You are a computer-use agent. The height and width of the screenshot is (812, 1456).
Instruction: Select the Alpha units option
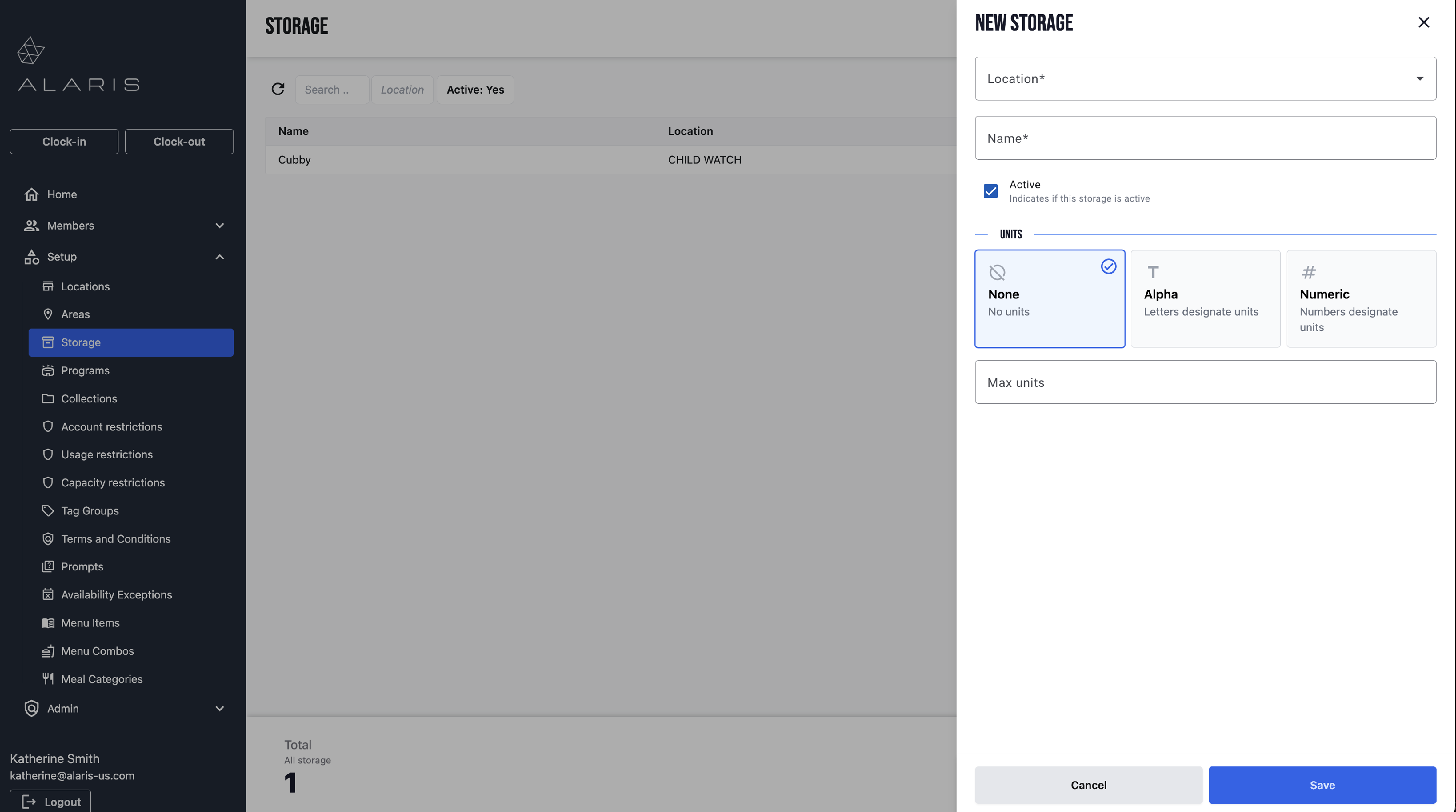click(1205, 298)
